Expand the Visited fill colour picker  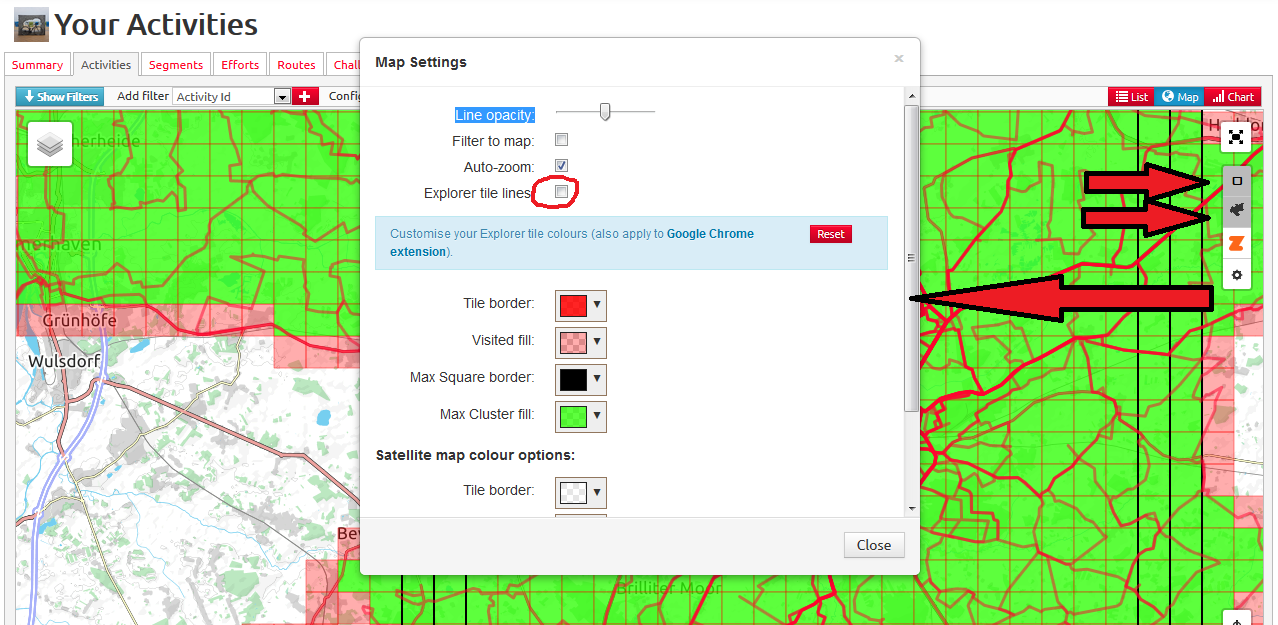(581, 342)
